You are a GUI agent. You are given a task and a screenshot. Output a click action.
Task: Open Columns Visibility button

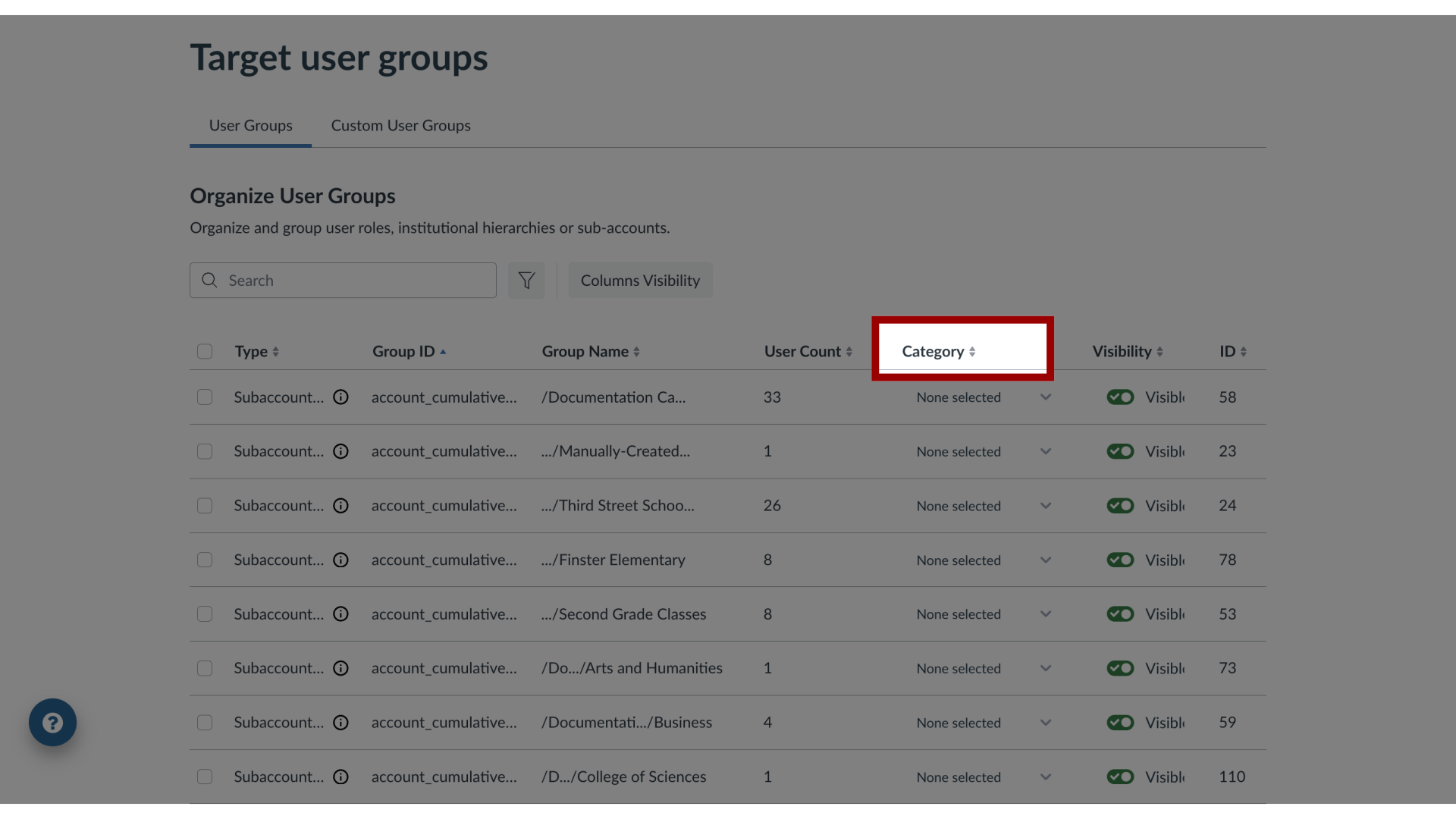coord(640,281)
